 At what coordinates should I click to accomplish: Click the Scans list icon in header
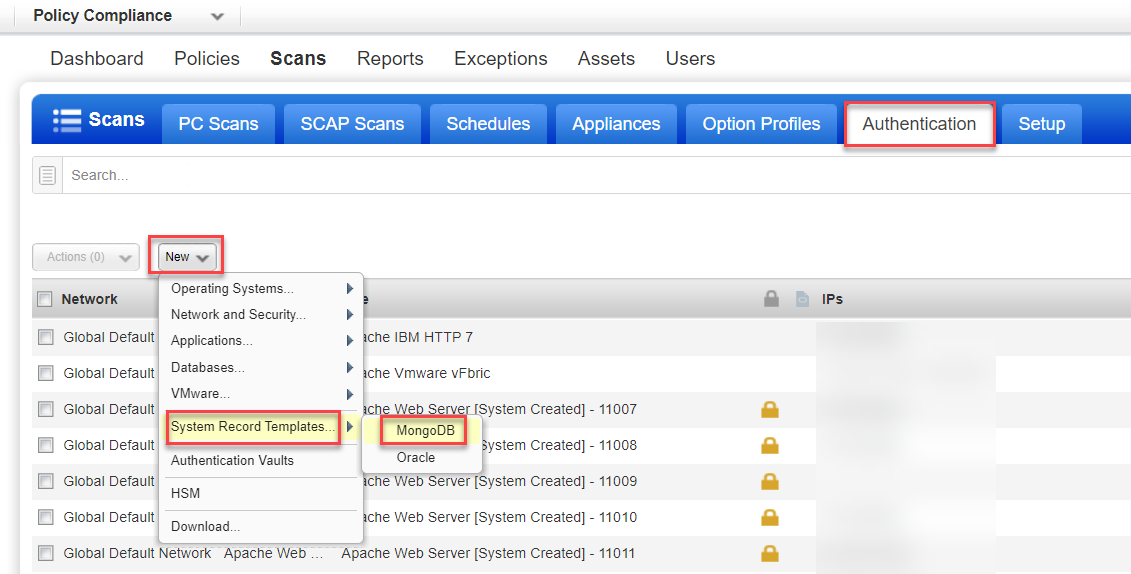pyautogui.click(x=67, y=120)
